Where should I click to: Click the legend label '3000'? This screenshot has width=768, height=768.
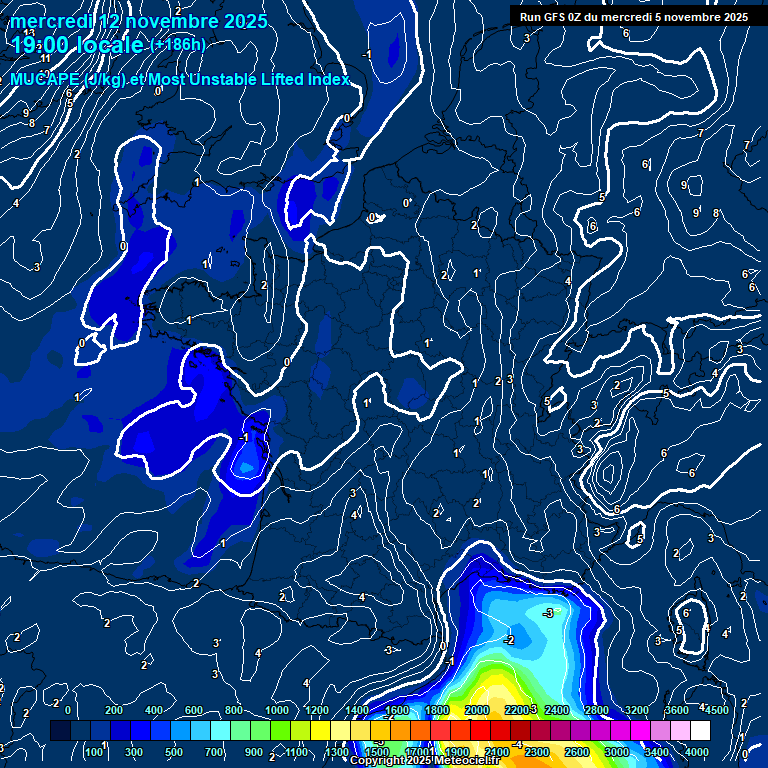pyautogui.click(x=617, y=752)
